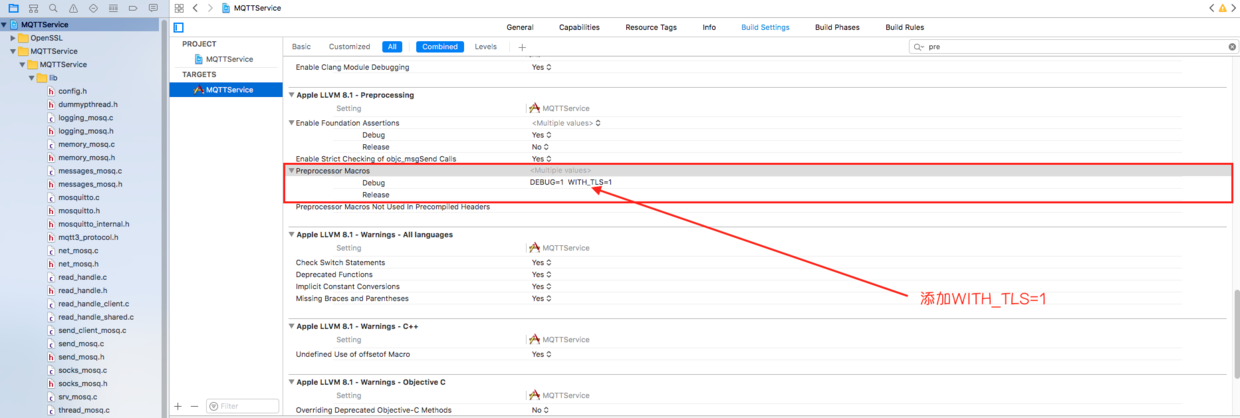Show Customized build settings
This screenshot has width=1240, height=418.
350,47
